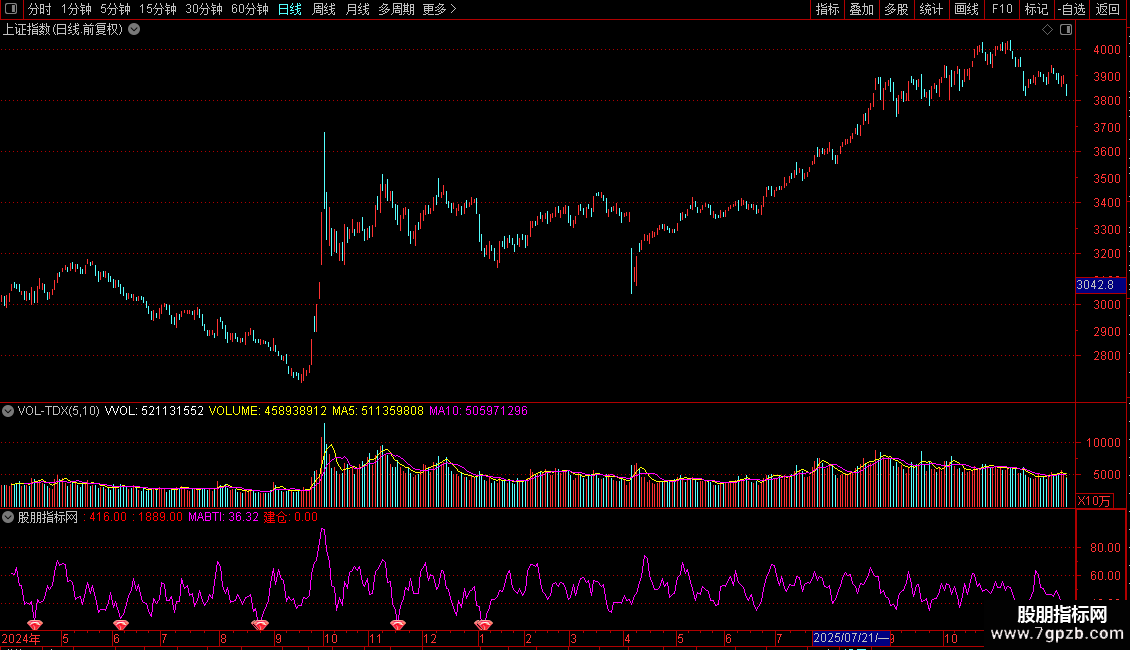This screenshot has width=1130, height=650.
Task: Click the red signal marker just before month 9
Action: coord(260,625)
